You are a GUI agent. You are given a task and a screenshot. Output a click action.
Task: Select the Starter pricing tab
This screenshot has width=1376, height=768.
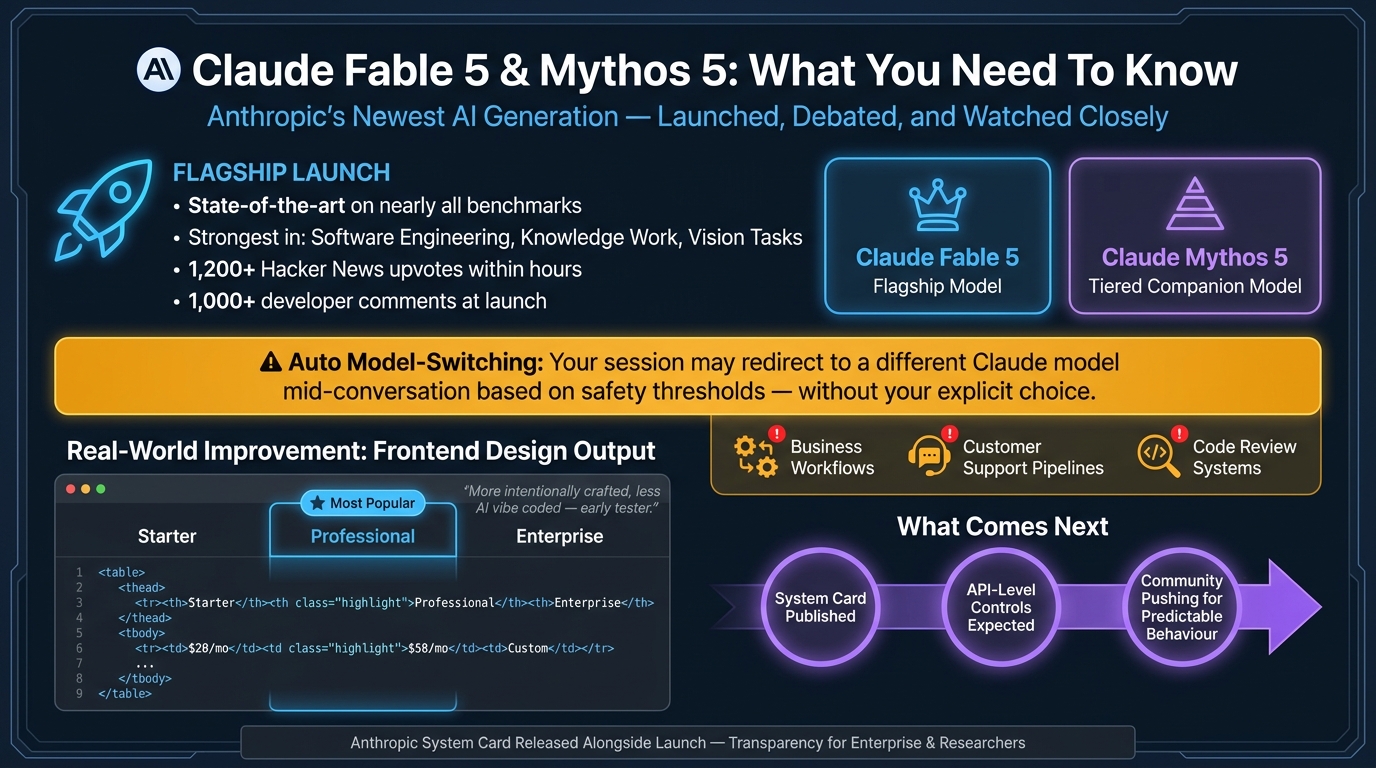coord(167,536)
